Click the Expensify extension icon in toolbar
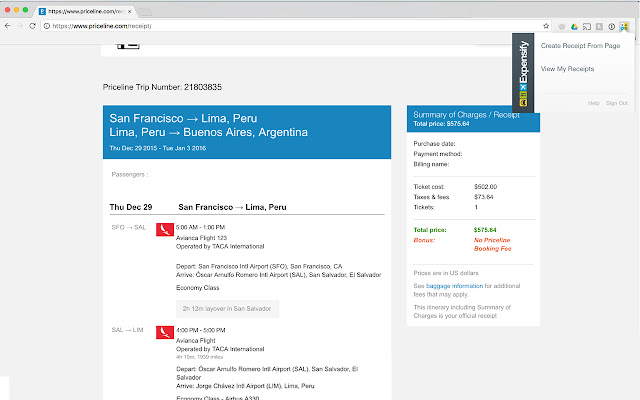Image resolution: width=640 pixels, height=400 pixels. [624, 27]
